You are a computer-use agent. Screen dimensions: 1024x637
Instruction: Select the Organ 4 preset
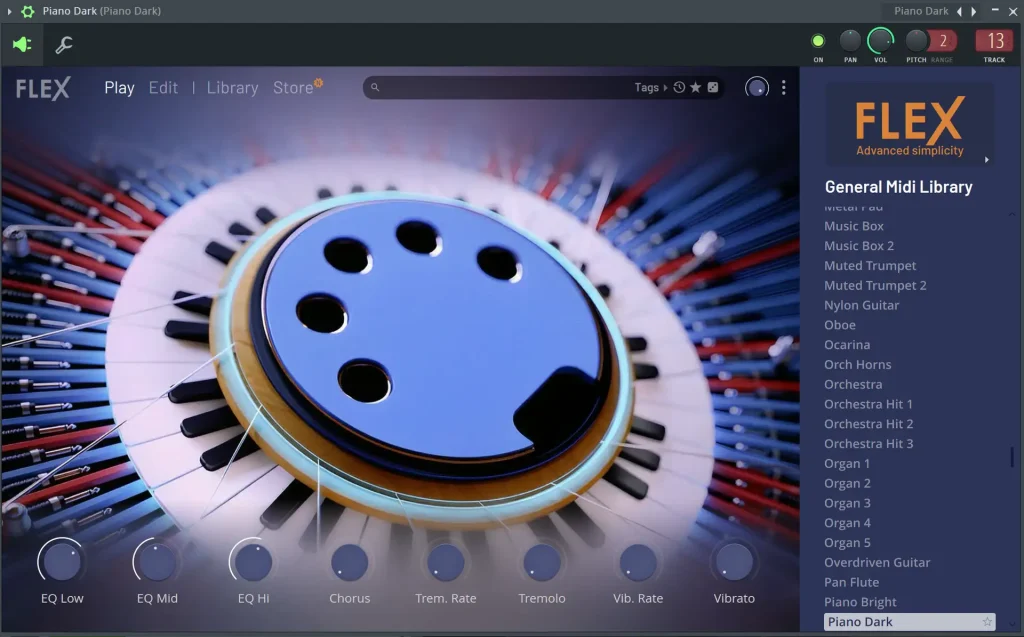coord(847,523)
